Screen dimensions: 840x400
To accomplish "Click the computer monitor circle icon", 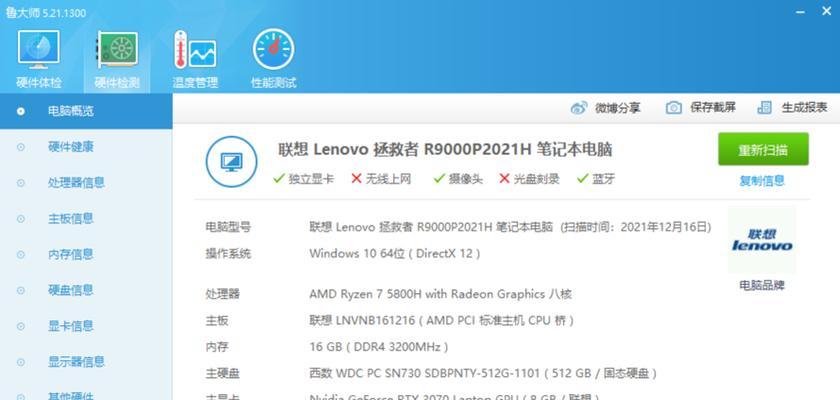I will 231,161.
